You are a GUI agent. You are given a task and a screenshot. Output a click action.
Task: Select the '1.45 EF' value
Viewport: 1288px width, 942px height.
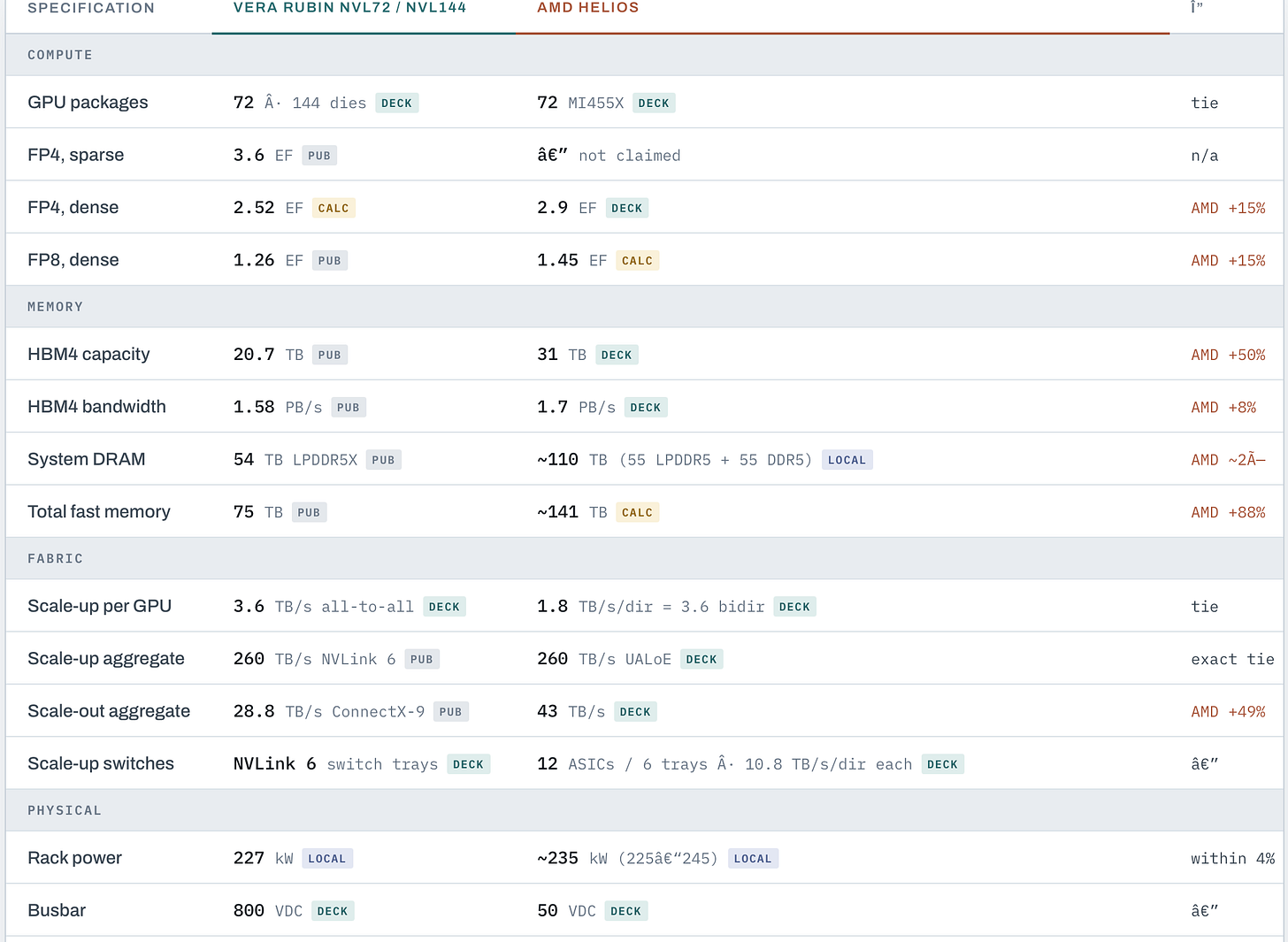click(572, 260)
